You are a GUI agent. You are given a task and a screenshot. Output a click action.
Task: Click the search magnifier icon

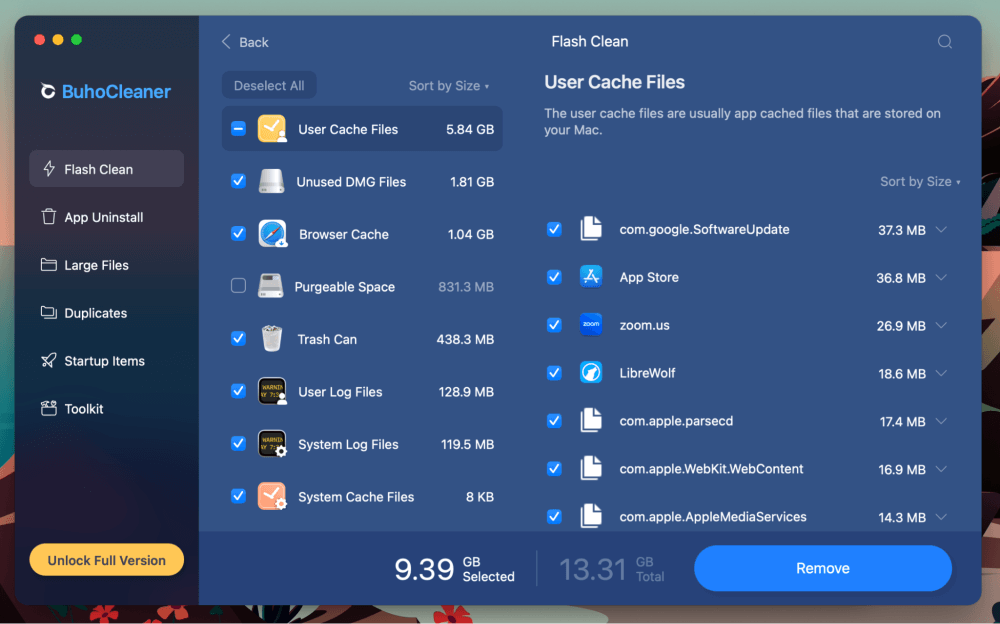point(945,42)
